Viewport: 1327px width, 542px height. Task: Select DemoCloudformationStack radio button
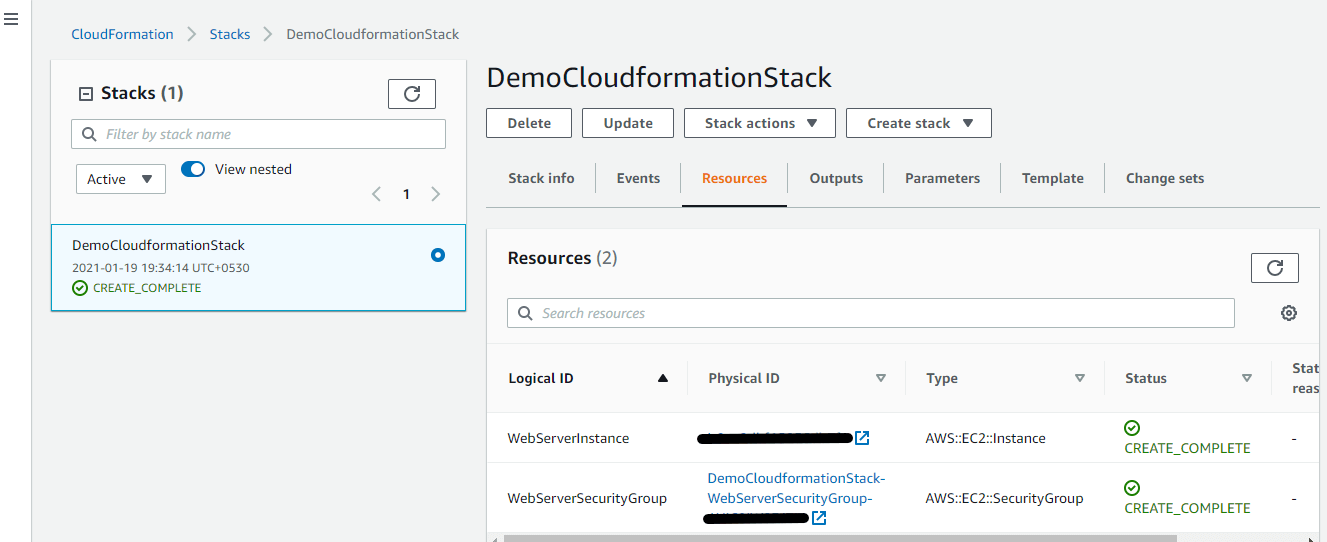coord(437,255)
